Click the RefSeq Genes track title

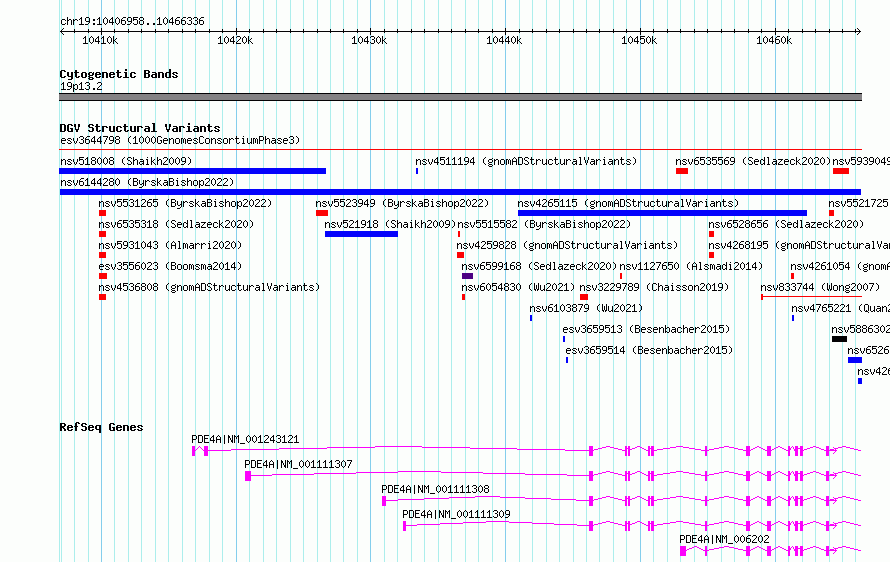click(101, 427)
